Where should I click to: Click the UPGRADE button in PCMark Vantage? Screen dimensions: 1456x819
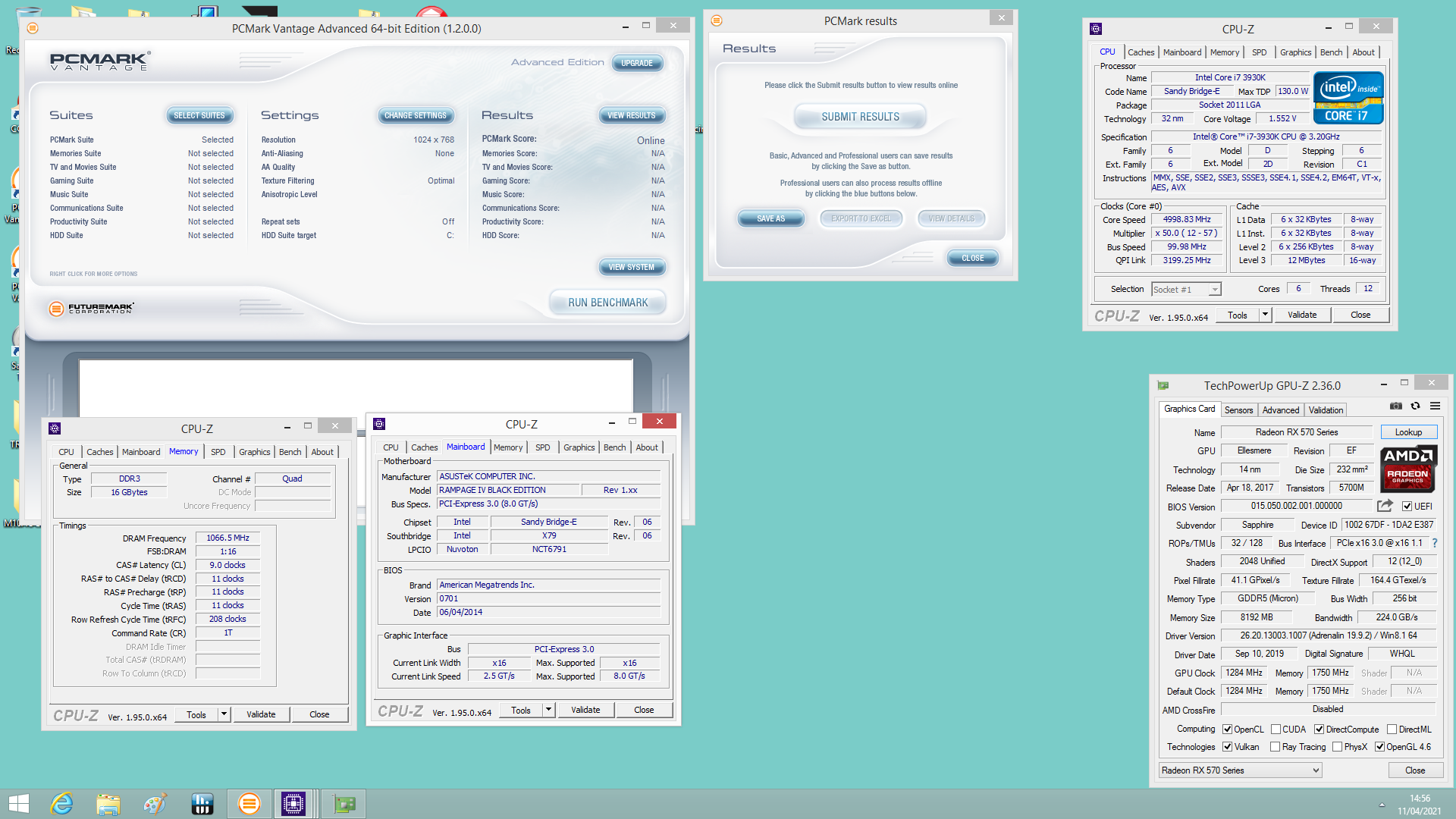coord(637,63)
